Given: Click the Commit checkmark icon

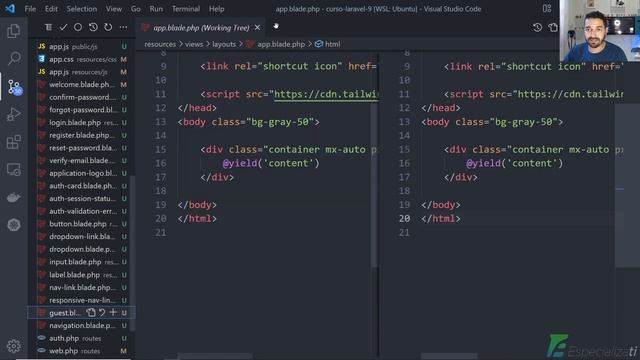Looking at the screenshot, I should click(63, 27).
